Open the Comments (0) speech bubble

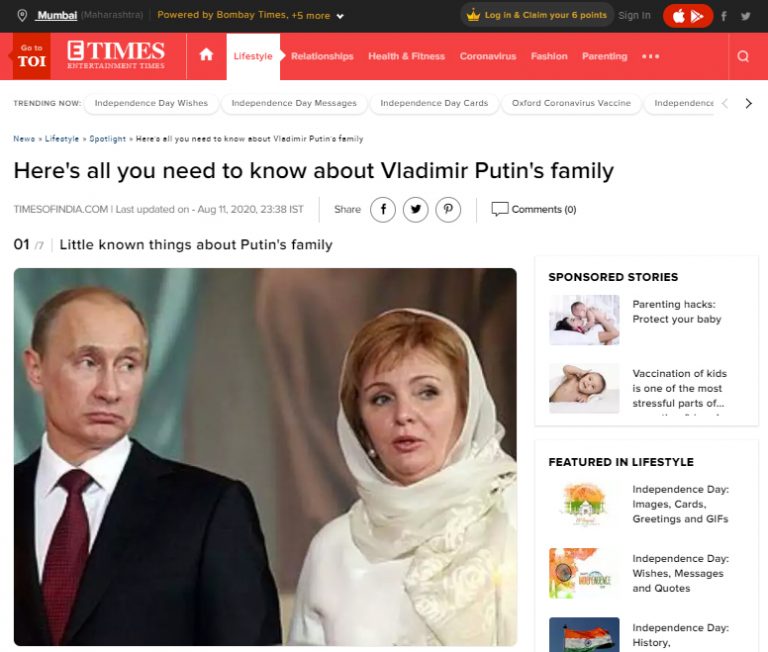pos(500,209)
